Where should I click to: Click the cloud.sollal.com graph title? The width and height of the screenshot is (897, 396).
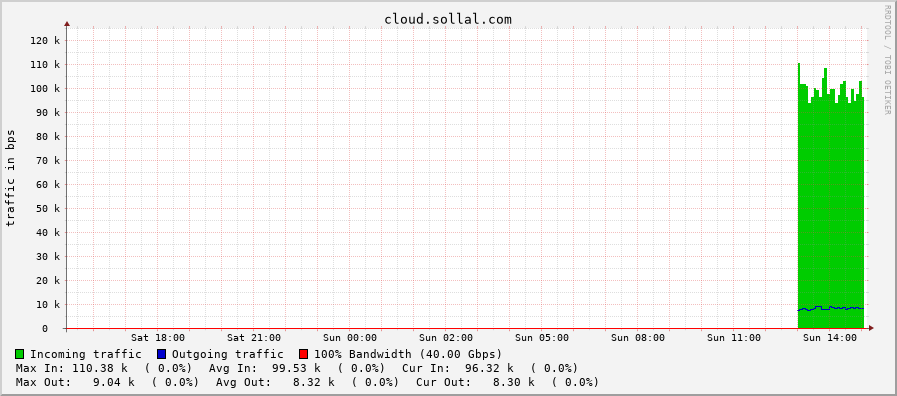(x=448, y=19)
